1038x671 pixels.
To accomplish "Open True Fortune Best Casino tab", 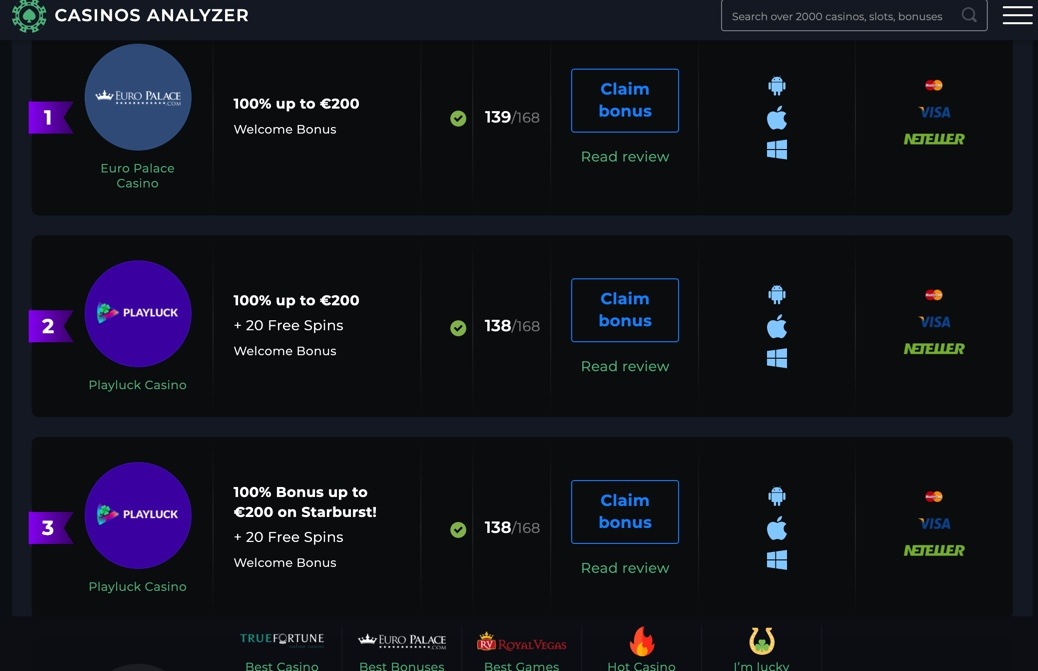I will pos(282,649).
